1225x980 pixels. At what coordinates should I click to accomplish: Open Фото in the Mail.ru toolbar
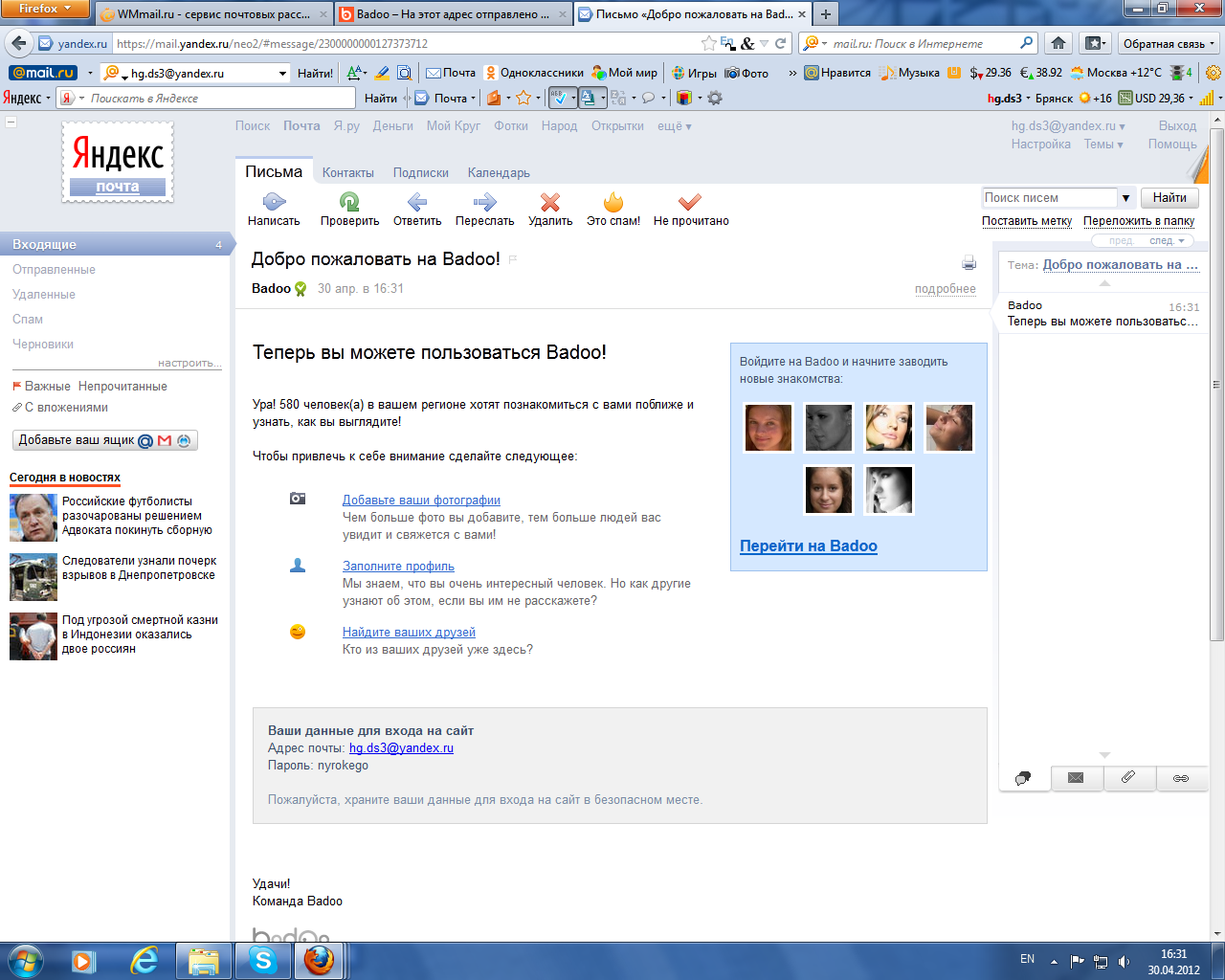point(746,73)
